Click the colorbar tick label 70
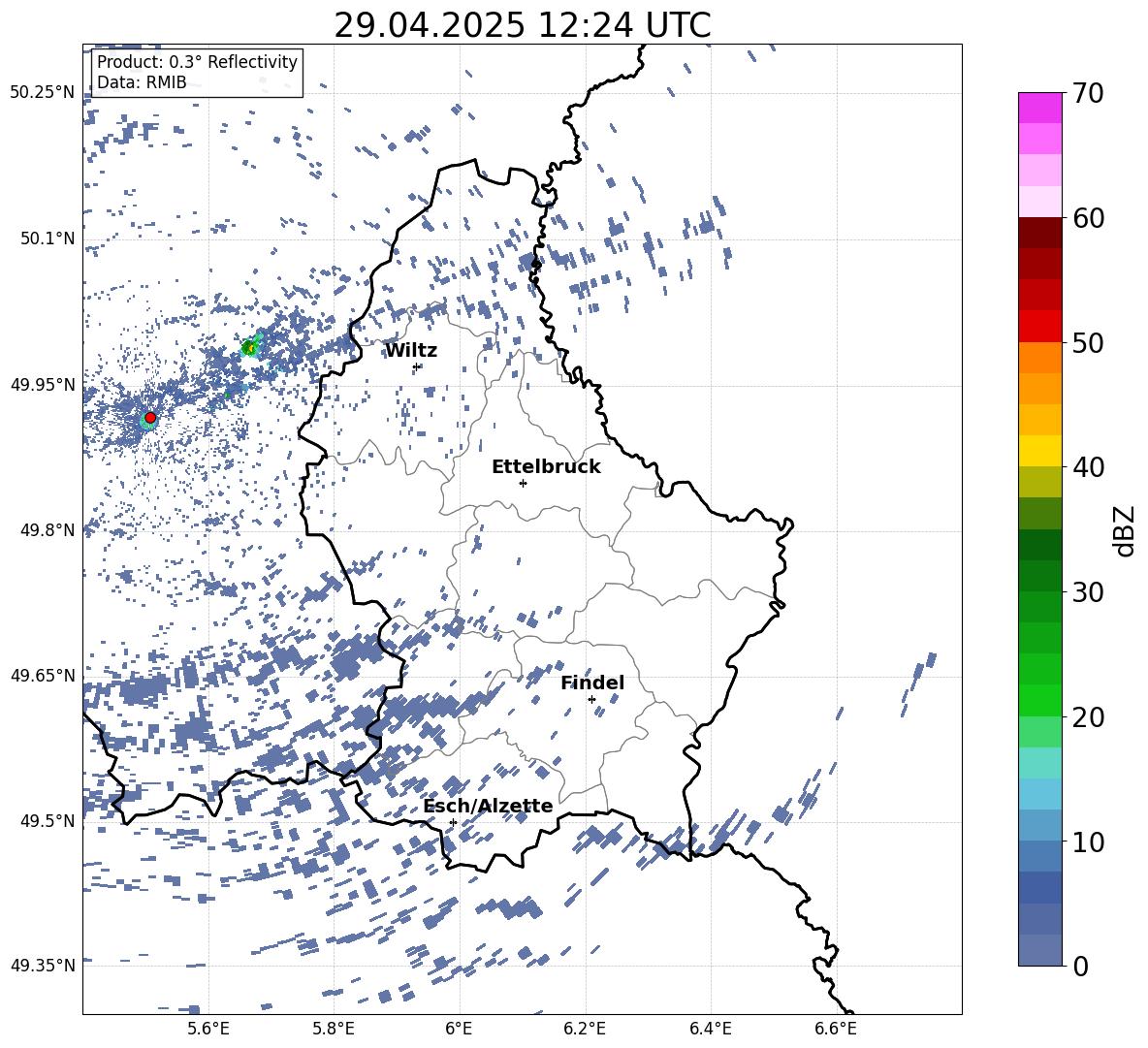The image size is (1148, 1048). tap(1088, 93)
